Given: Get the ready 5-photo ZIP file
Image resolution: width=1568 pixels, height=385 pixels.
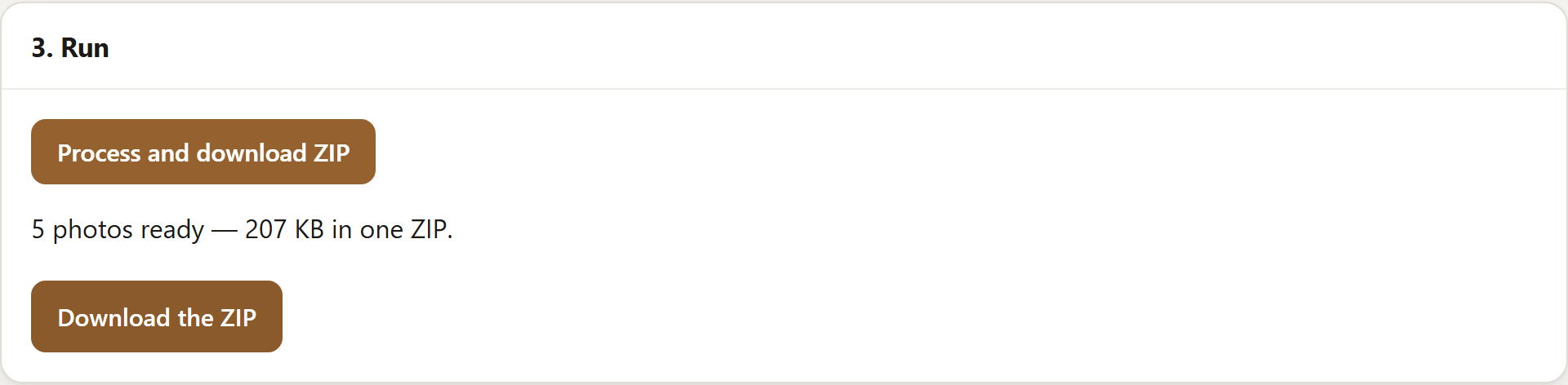Looking at the screenshot, I should pos(157,316).
